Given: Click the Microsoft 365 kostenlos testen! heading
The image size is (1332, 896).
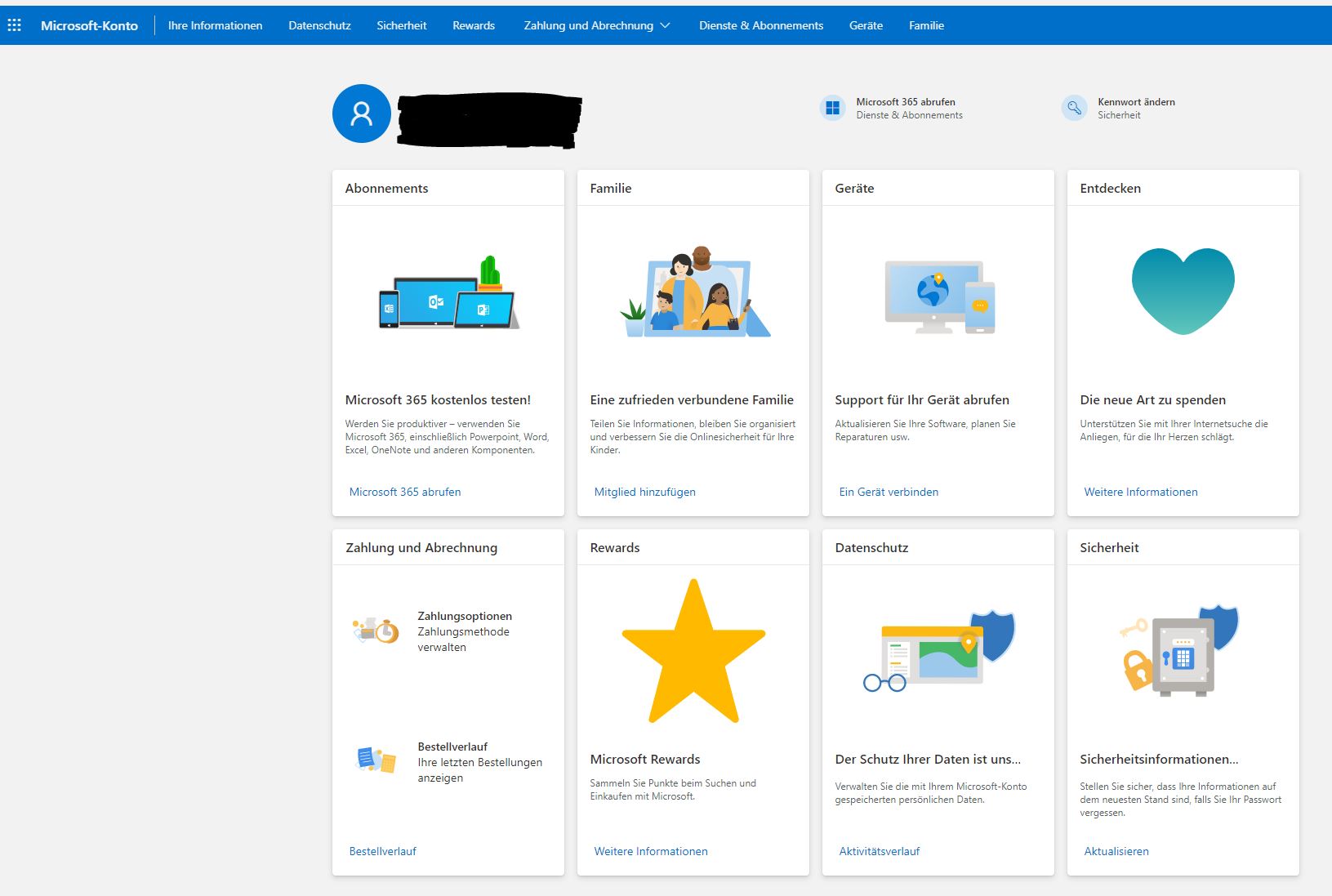Looking at the screenshot, I should pyautogui.click(x=438, y=399).
